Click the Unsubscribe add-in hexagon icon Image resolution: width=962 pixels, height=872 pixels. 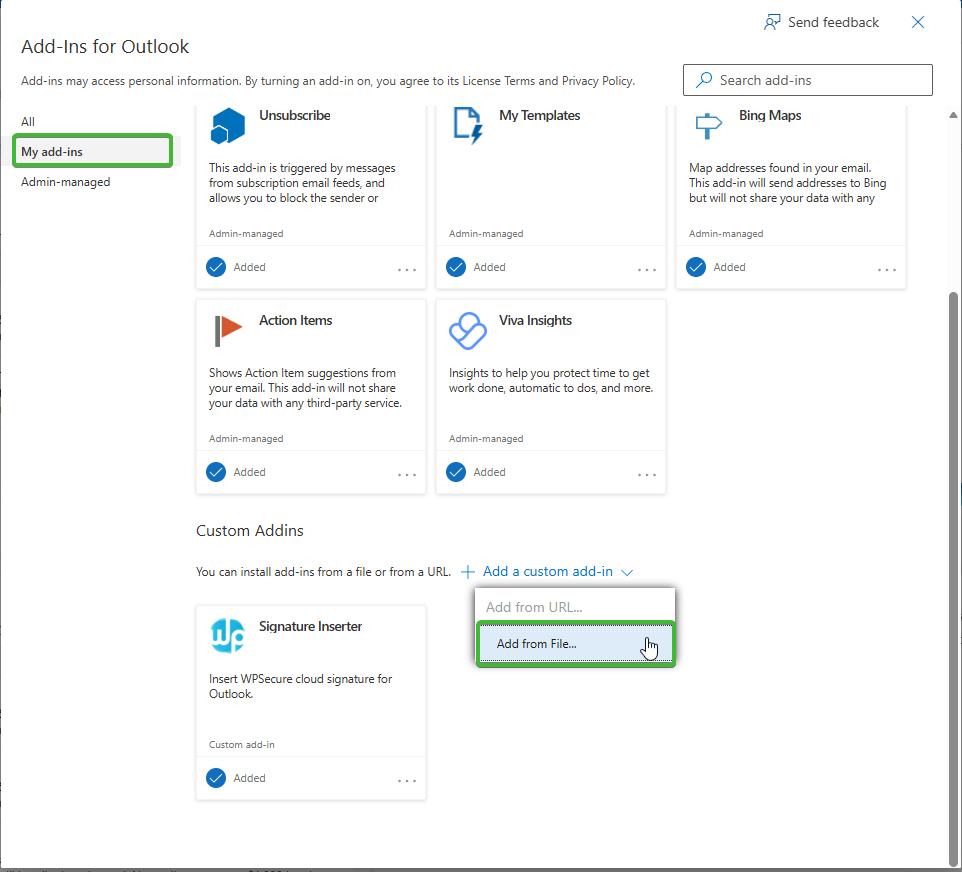pyautogui.click(x=228, y=126)
